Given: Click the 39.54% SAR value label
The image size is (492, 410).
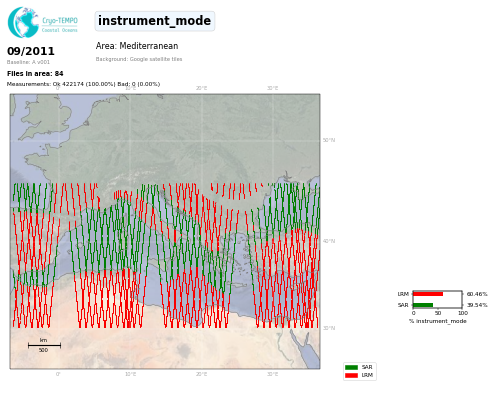Looking at the screenshot, I should (x=477, y=305).
